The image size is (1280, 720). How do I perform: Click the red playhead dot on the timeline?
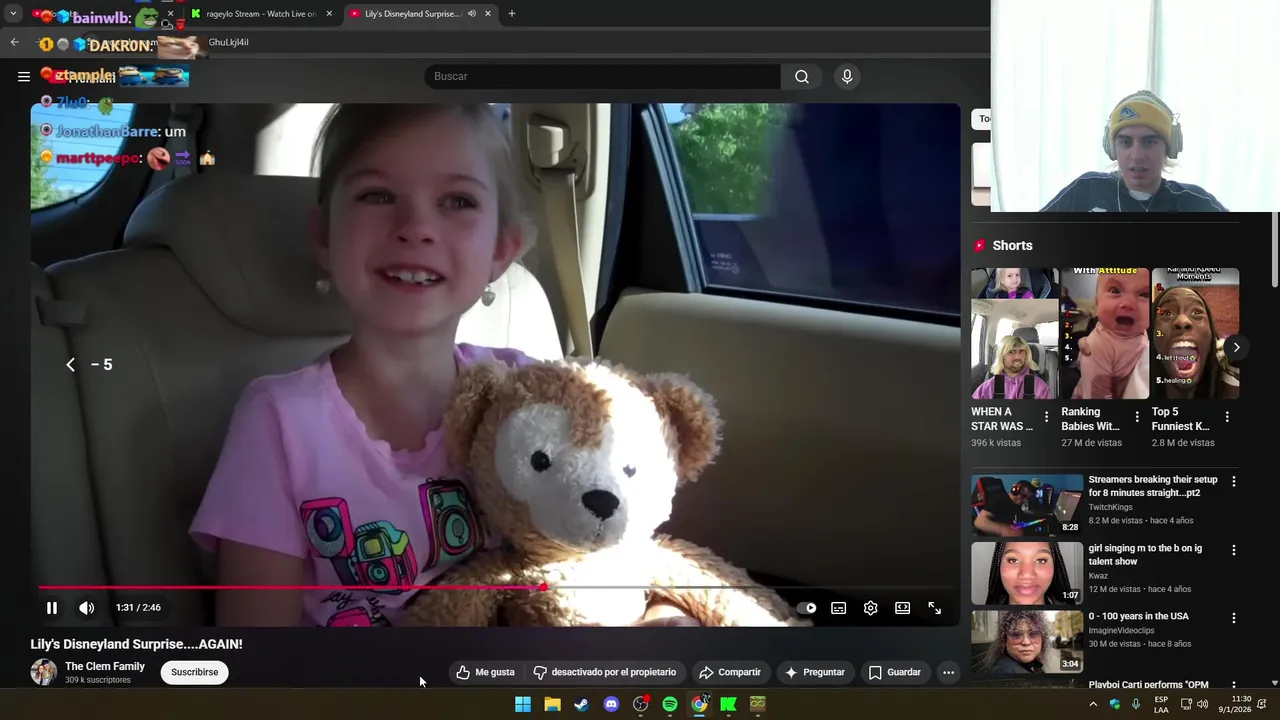pos(543,588)
